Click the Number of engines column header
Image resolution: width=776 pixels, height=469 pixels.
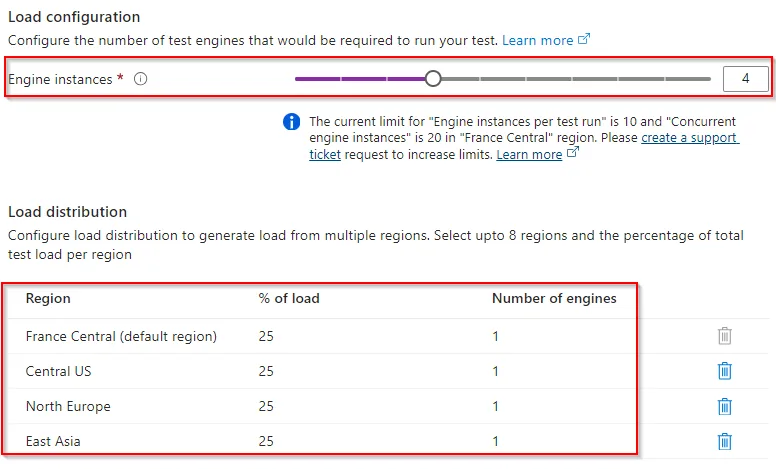coord(554,298)
